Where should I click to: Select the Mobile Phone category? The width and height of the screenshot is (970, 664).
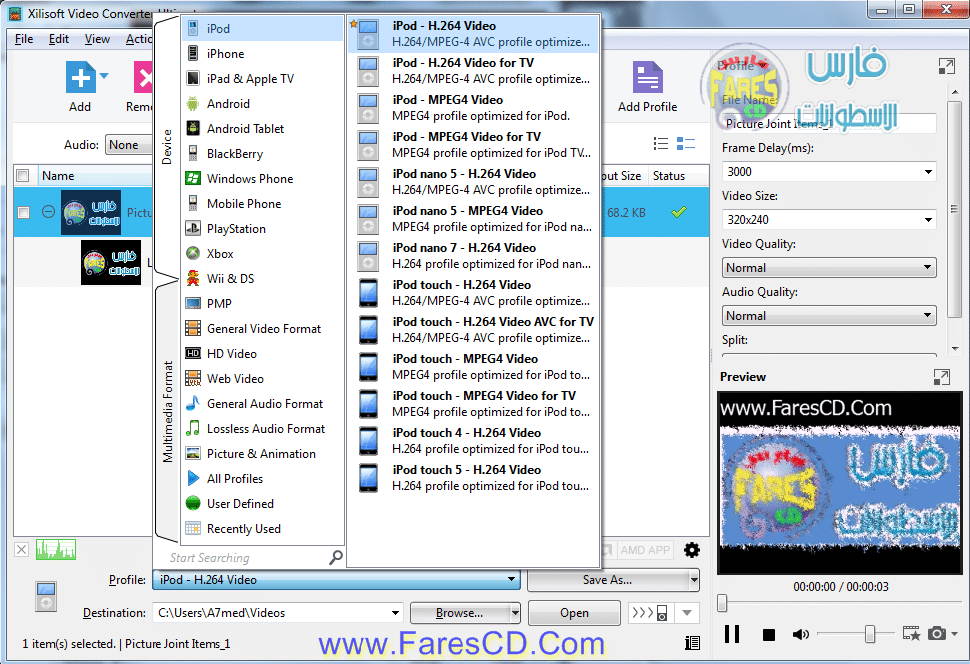point(263,204)
